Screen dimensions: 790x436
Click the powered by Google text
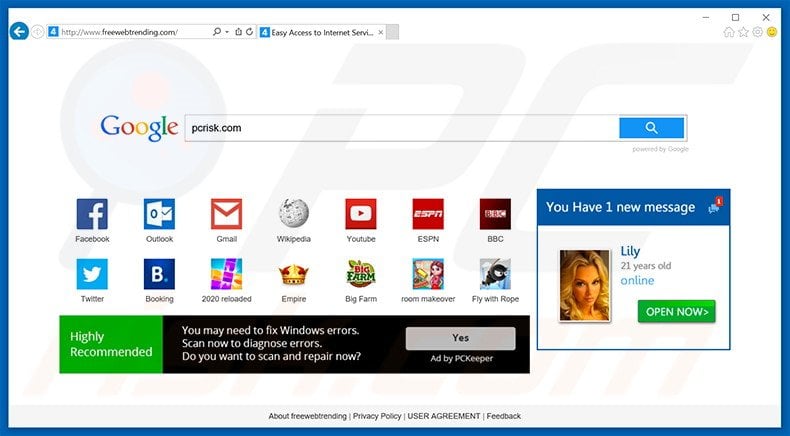660,149
